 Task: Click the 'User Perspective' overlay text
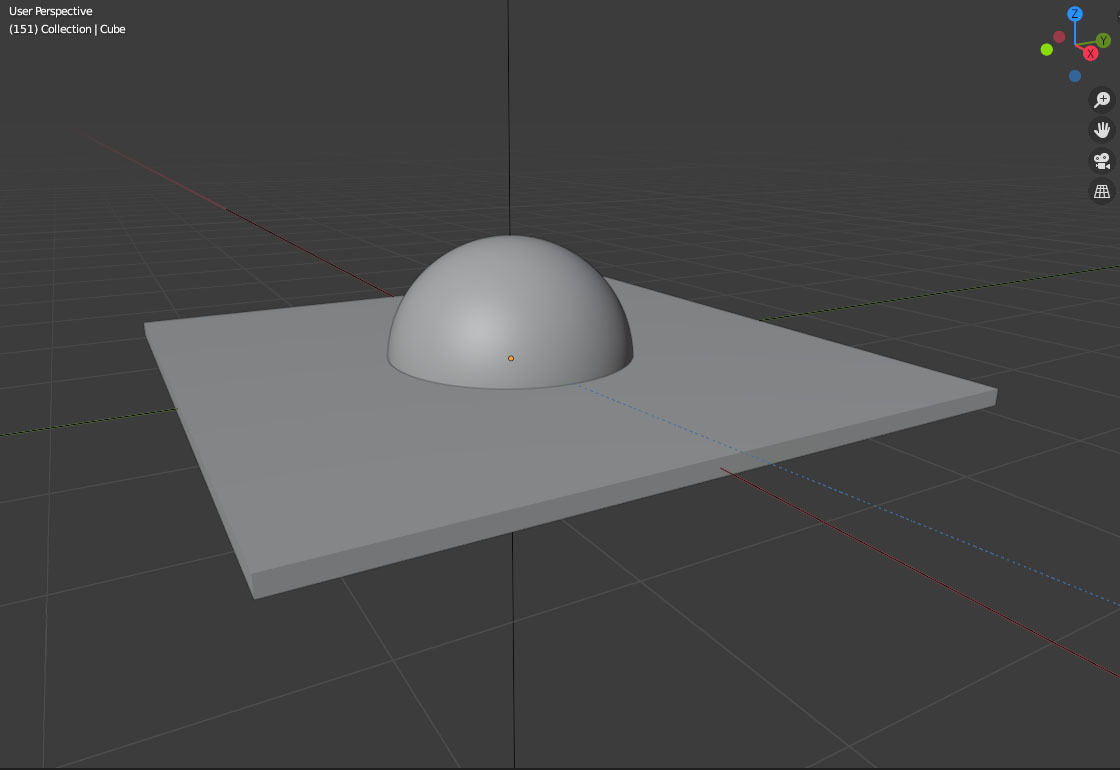point(50,11)
